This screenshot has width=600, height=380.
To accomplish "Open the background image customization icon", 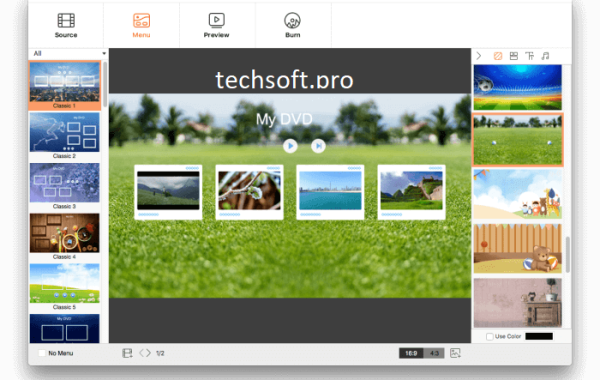I will pos(498,56).
